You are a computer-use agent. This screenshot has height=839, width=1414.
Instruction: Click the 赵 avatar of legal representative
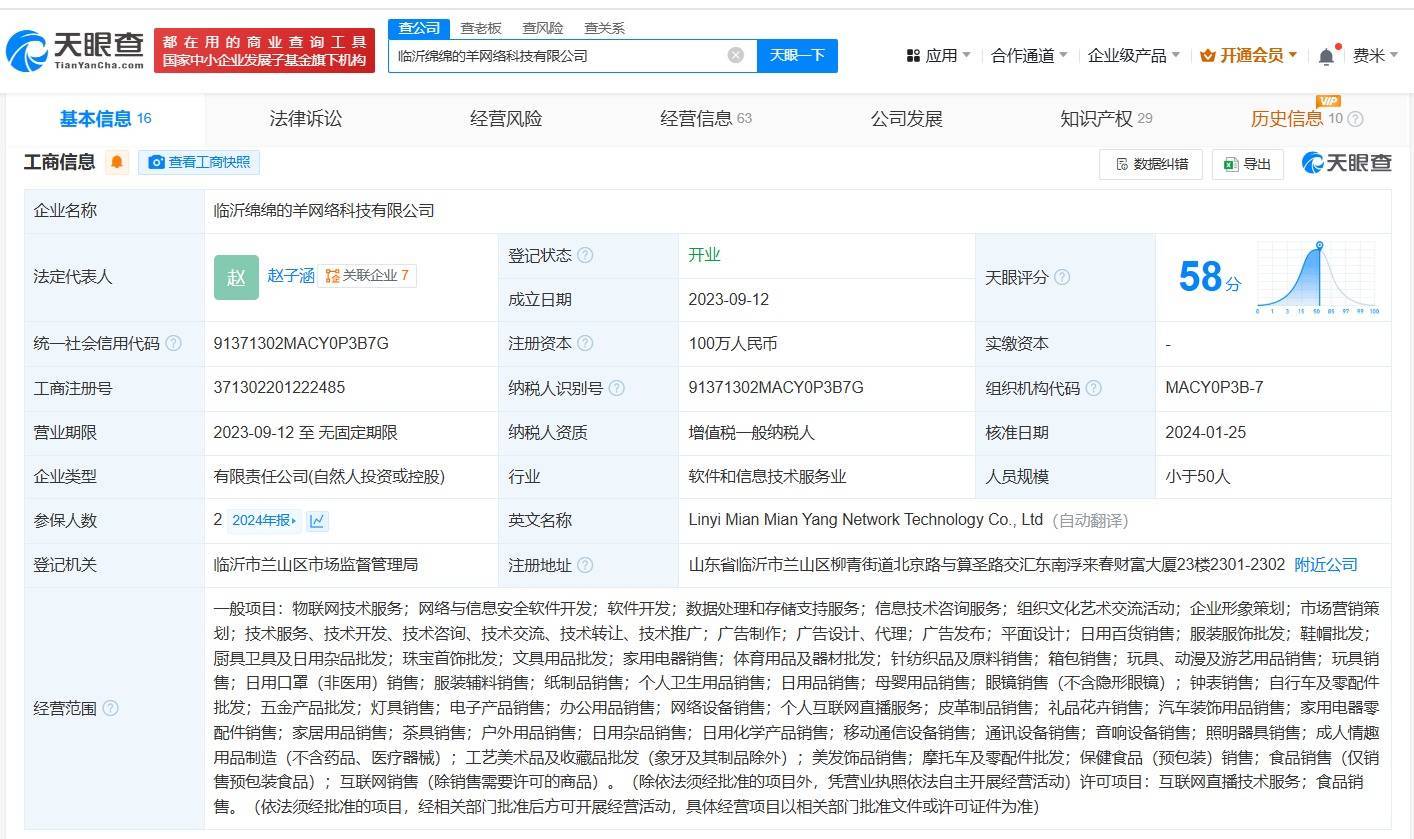pyautogui.click(x=236, y=277)
